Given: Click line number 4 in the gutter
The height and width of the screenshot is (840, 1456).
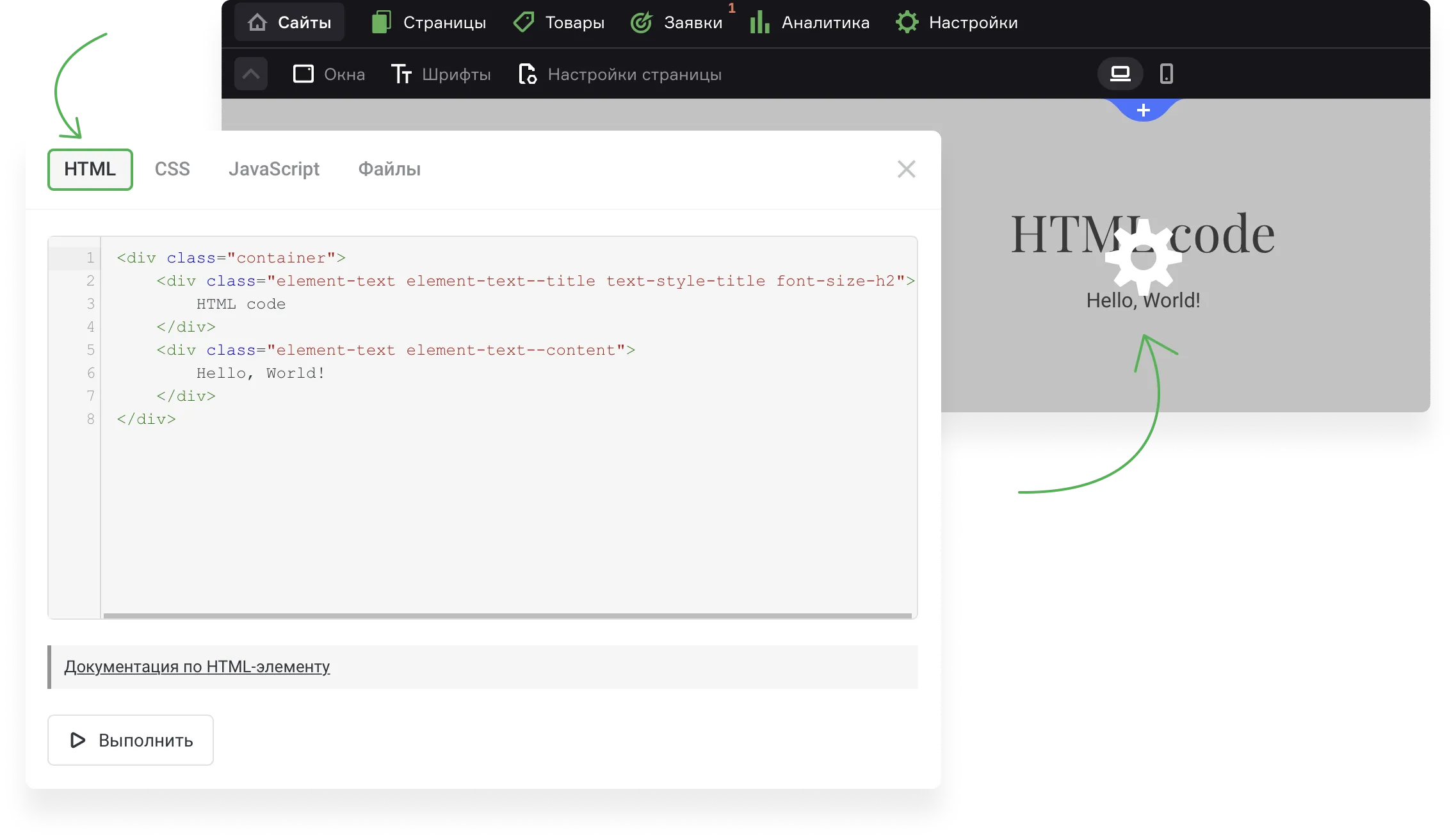Looking at the screenshot, I should [x=90, y=327].
